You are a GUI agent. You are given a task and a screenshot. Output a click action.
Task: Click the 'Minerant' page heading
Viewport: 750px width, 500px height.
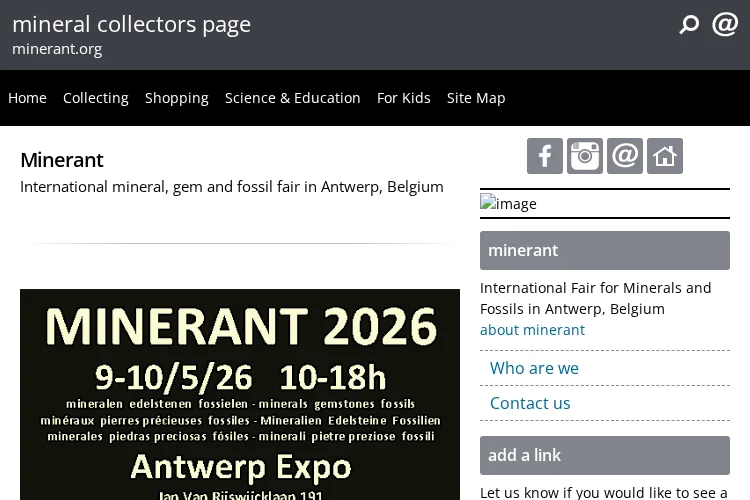pos(62,160)
